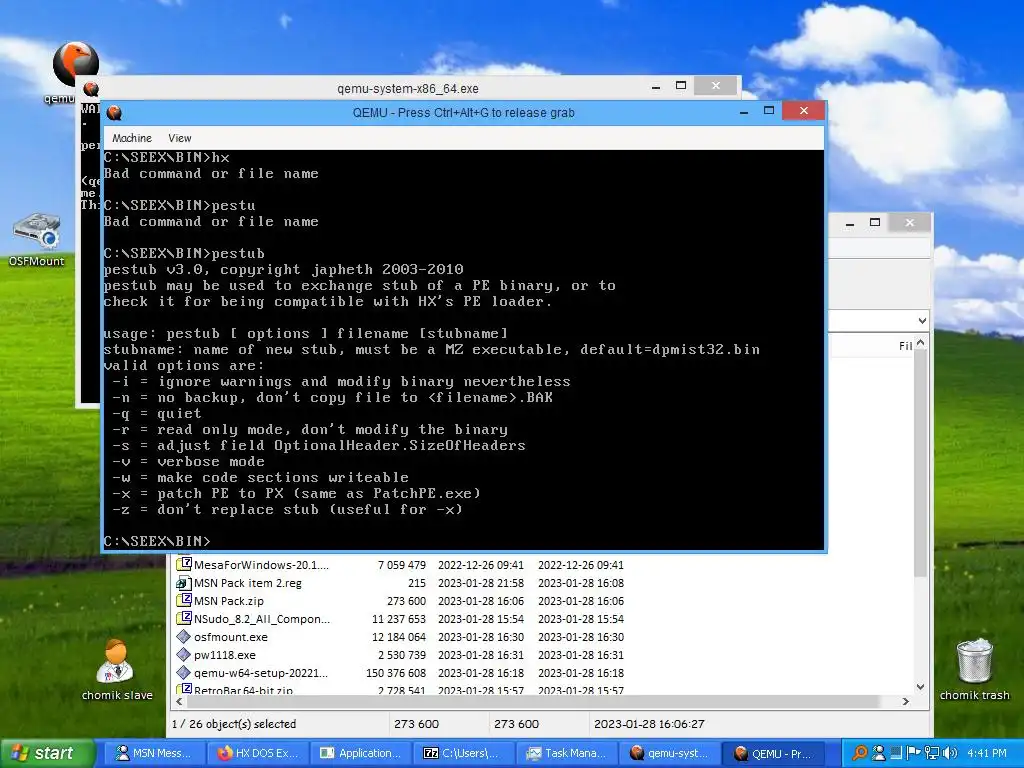Screen dimensions: 1024x768
Task: Maximize the file manager window behind QEMU
Action: pyautogui.click(x=875, y=223)
